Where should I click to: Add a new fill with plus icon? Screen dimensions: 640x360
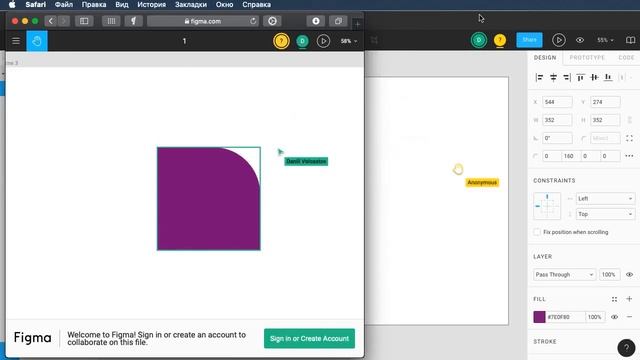[629, 299]
